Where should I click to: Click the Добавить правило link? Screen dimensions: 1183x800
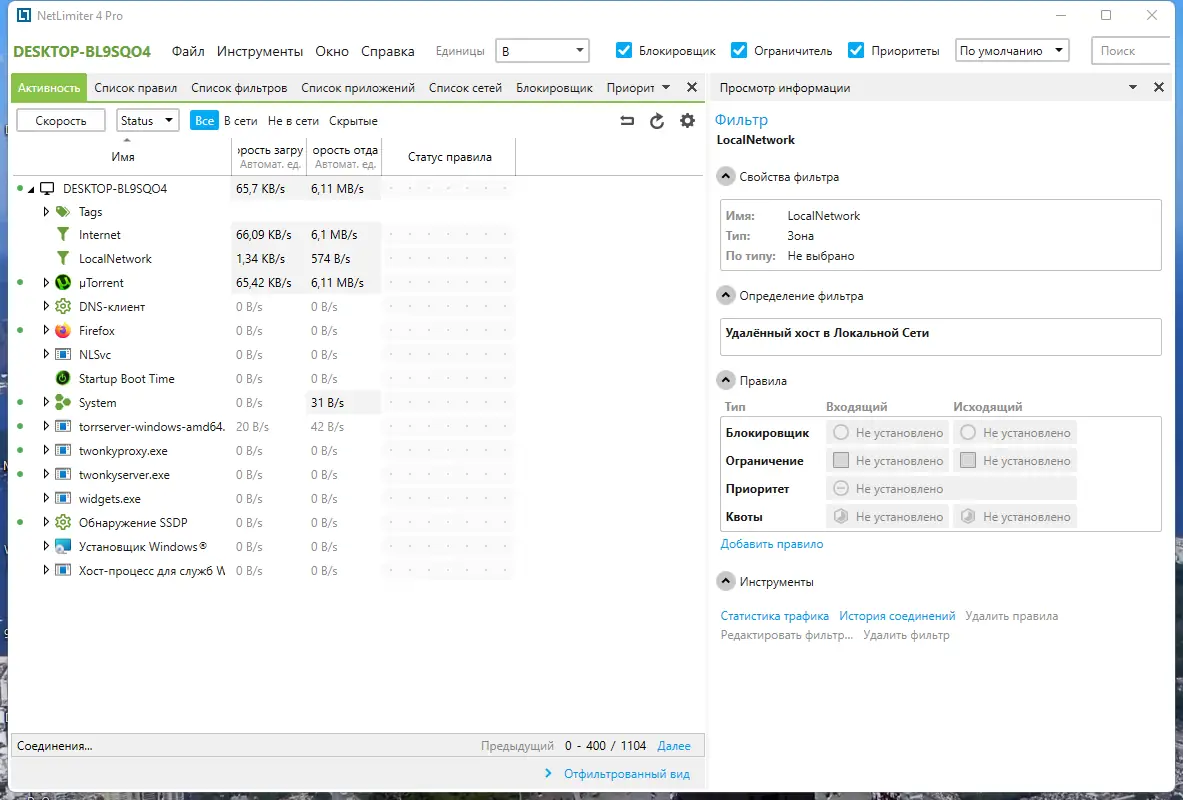[x=771, y=544]
